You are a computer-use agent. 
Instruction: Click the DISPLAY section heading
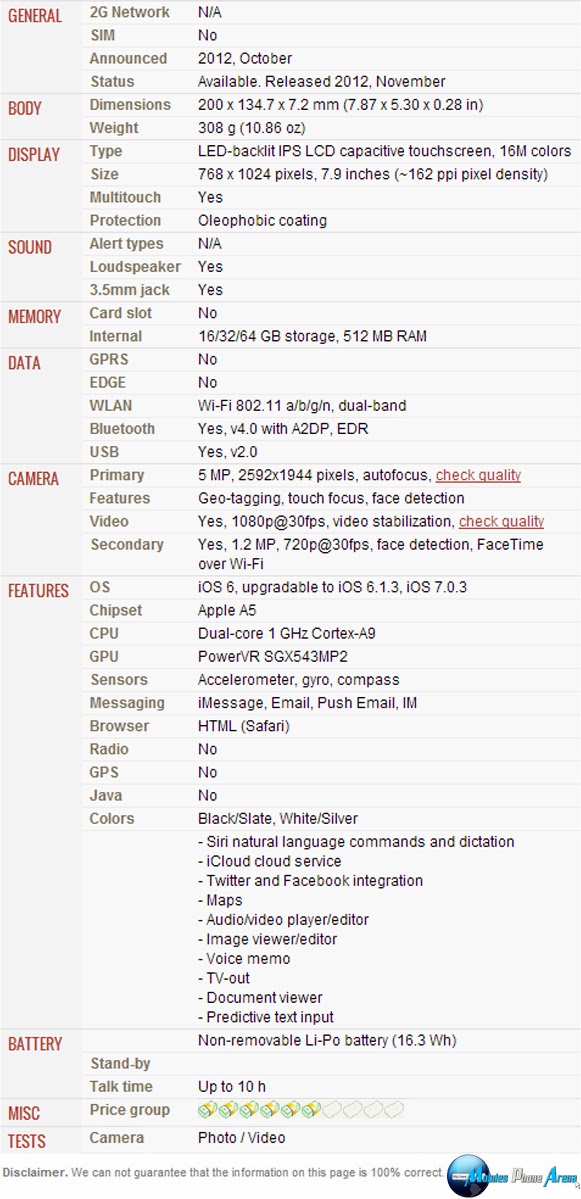pyautogui.click(x=34, y=155)
